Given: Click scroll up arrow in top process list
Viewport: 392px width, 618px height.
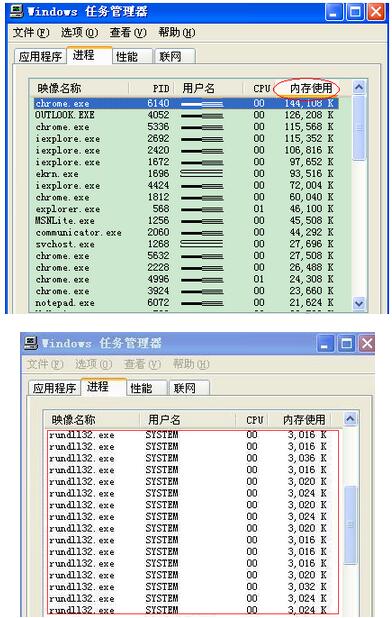Looking at the screenshot, I should (x=359, y=87).
